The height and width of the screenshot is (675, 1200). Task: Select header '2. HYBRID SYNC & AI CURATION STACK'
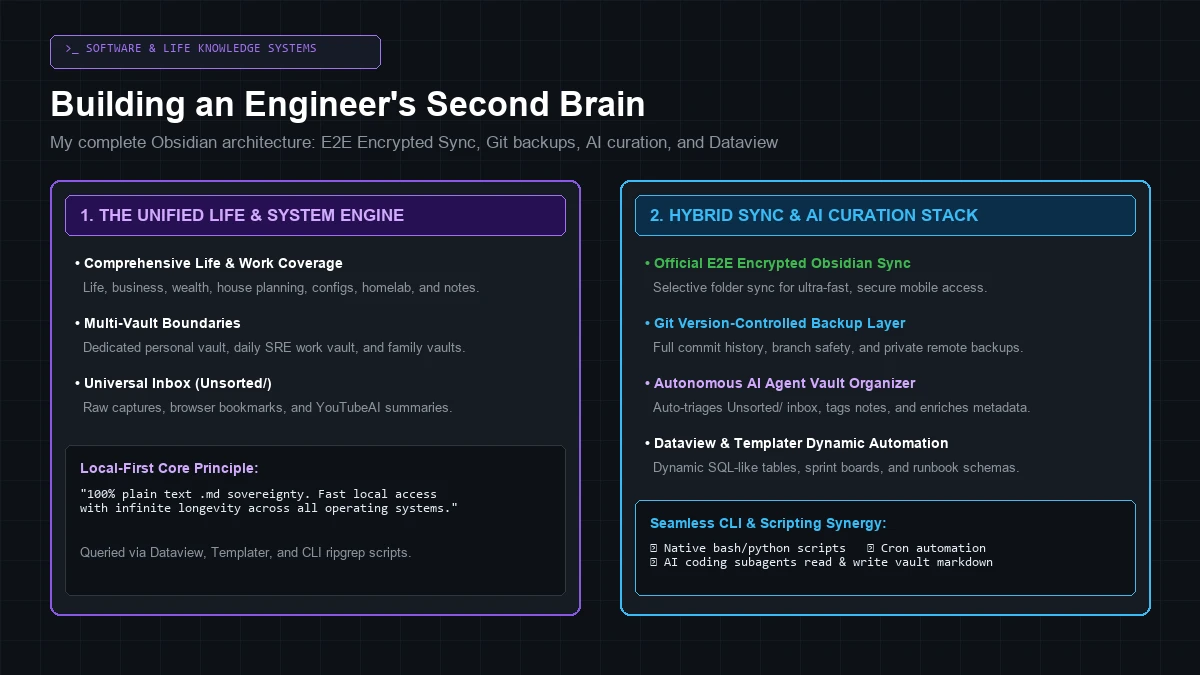[885, 215]
